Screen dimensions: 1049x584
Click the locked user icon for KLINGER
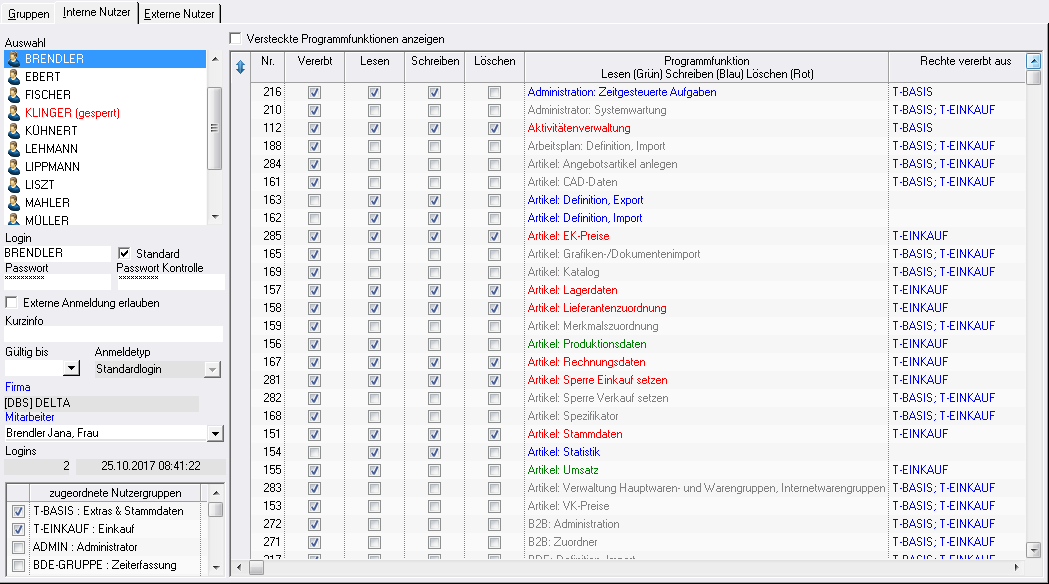[x=14, y=113]
